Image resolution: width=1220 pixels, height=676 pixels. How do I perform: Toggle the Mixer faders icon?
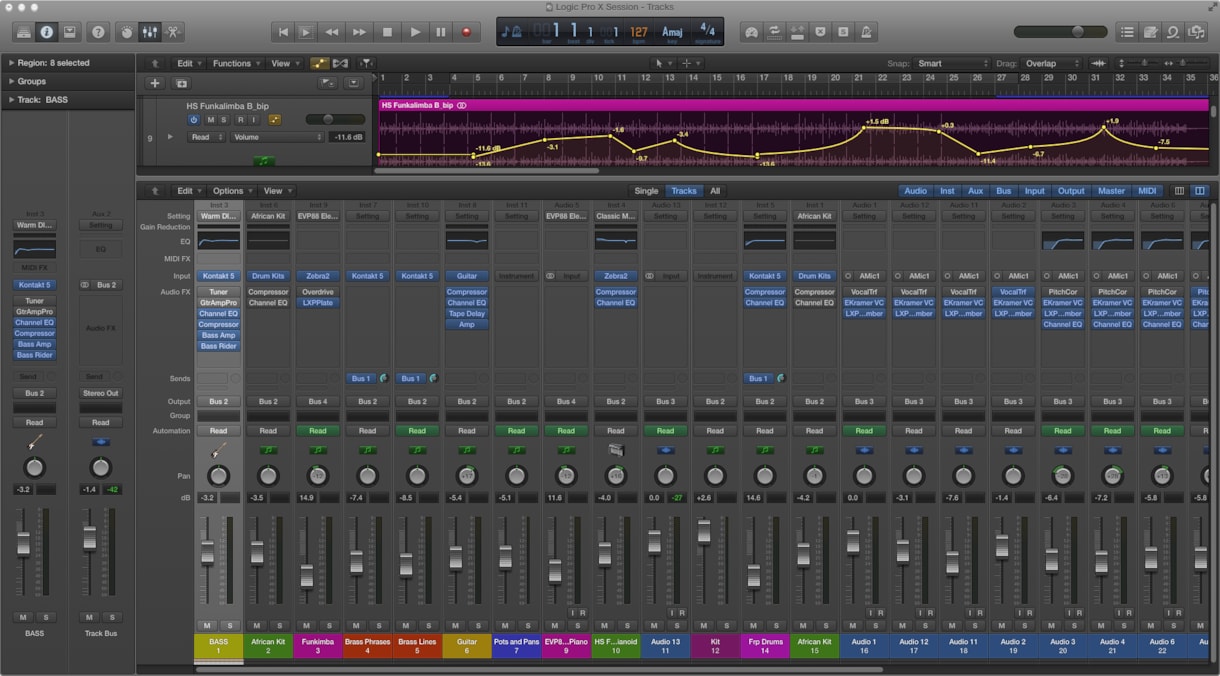coord(150,32)
